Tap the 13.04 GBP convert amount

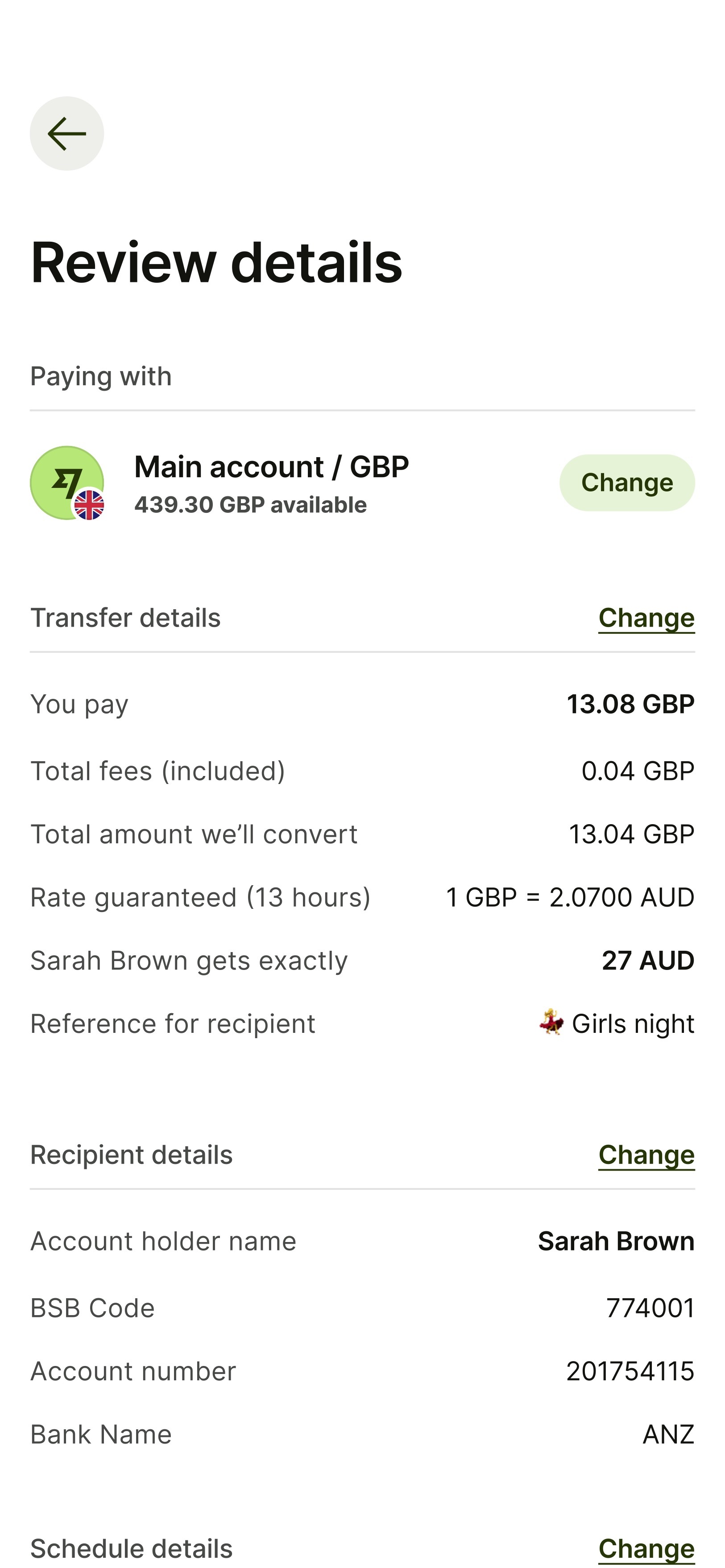[631, 834]
